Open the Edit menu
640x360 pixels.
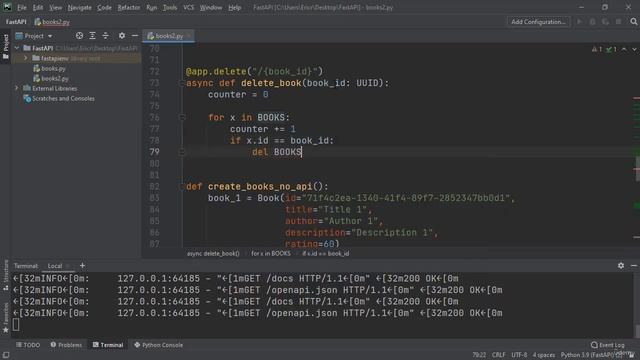pyautogui.click(x=38, y=7)
